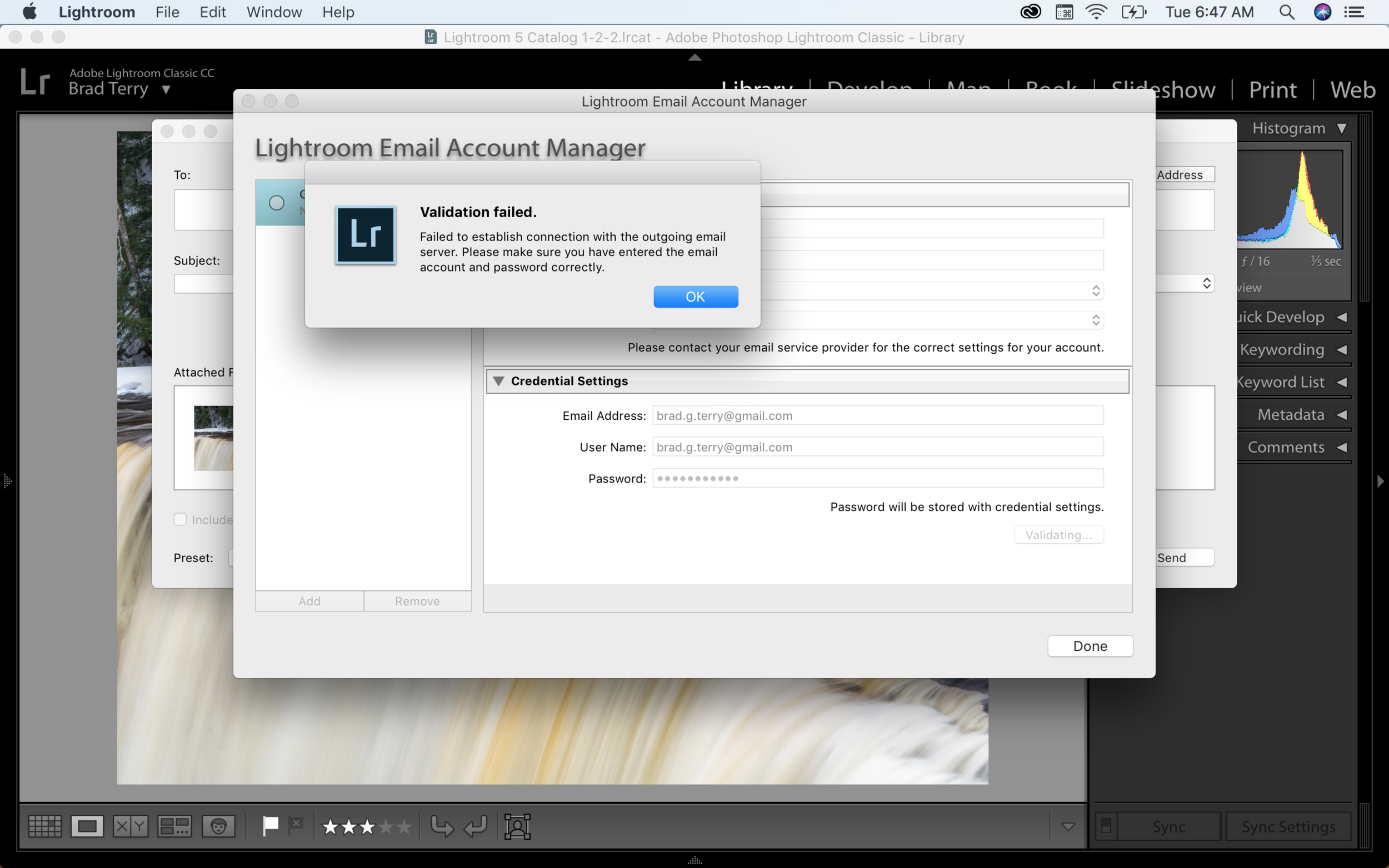Open second connection popup stepper
Screen dimensions: 1389x868
coord(1096,320)
